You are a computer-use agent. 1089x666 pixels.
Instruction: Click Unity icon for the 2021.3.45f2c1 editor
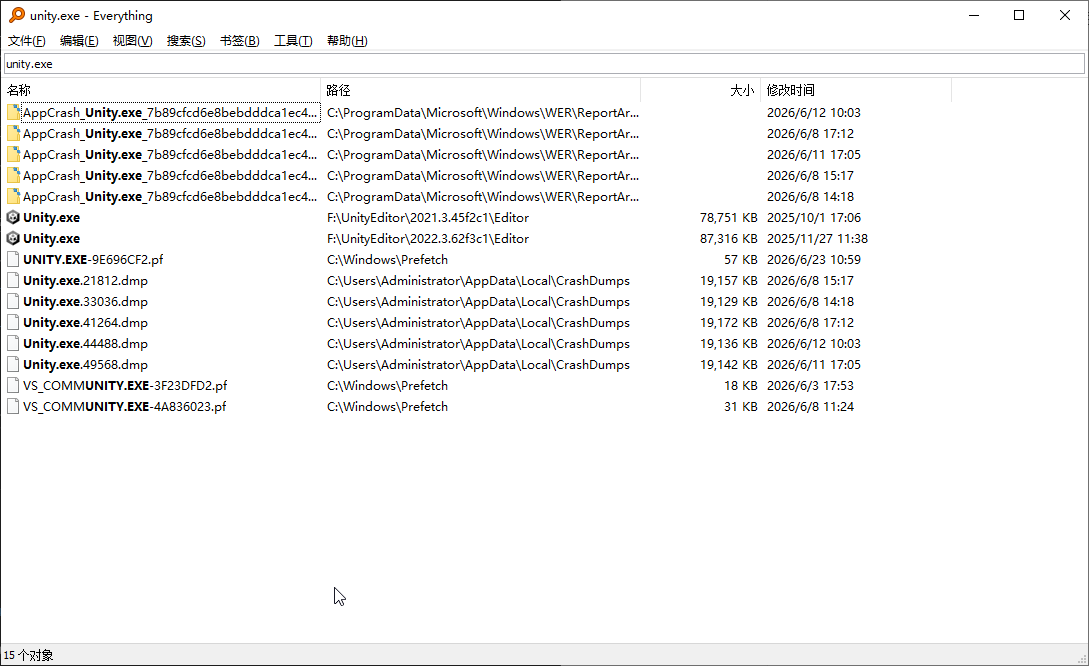[x=13, y=217]
